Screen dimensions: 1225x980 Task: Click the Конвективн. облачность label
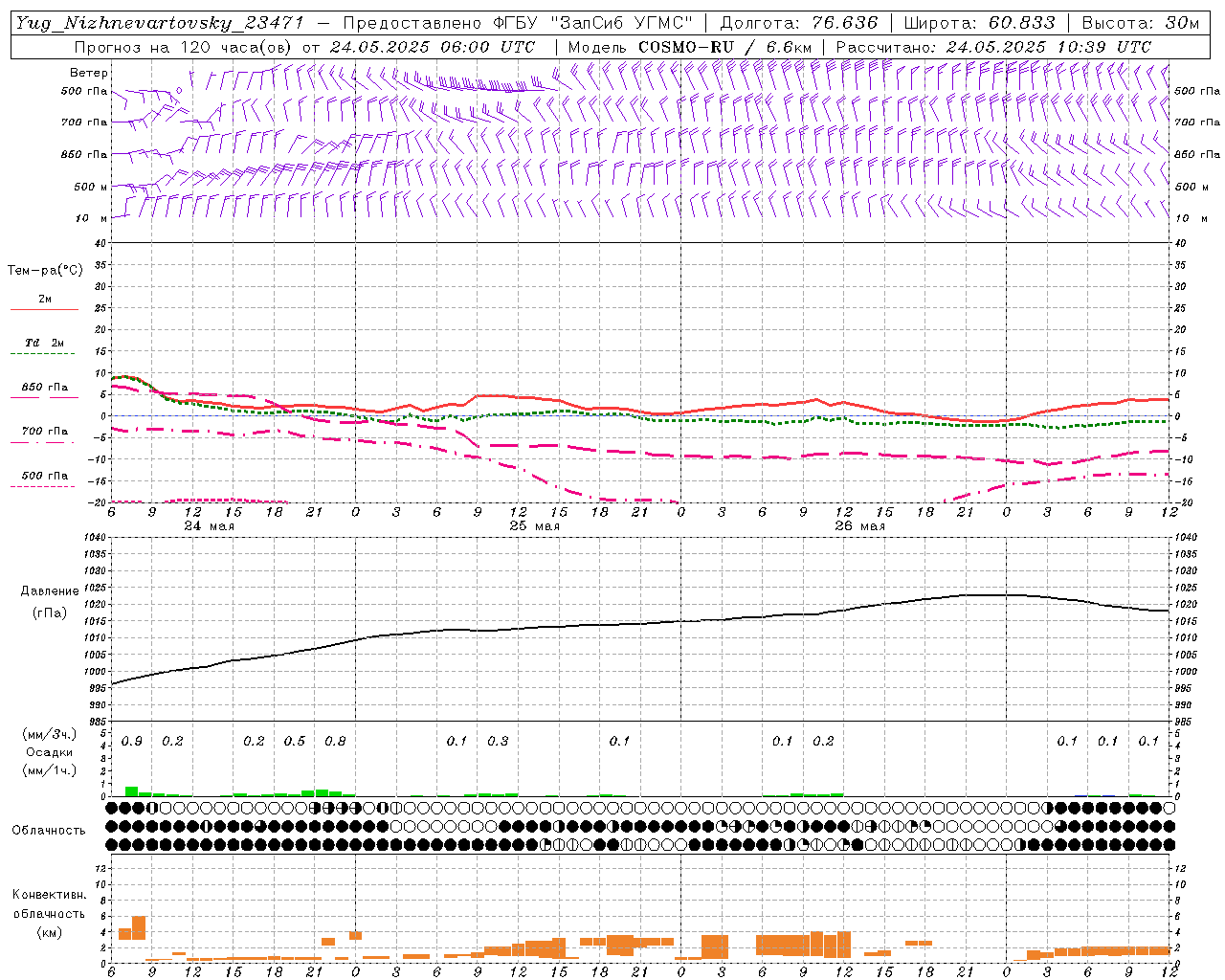pos(49,904)
